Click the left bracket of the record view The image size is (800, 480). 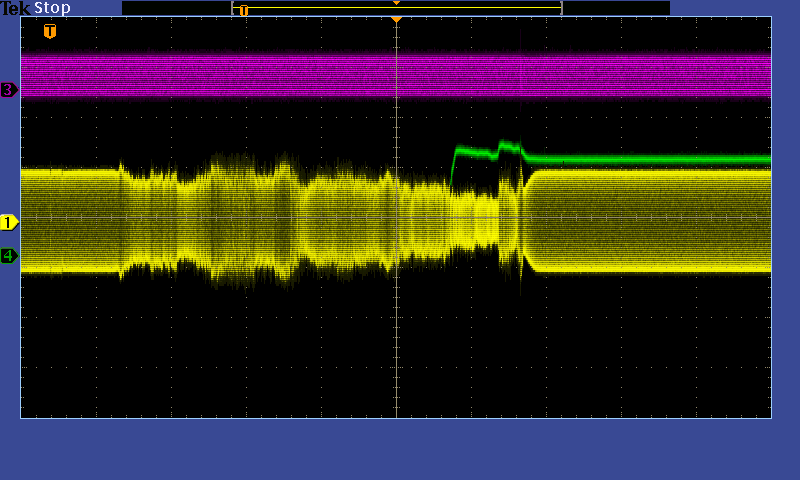click(x=233, y=8)
